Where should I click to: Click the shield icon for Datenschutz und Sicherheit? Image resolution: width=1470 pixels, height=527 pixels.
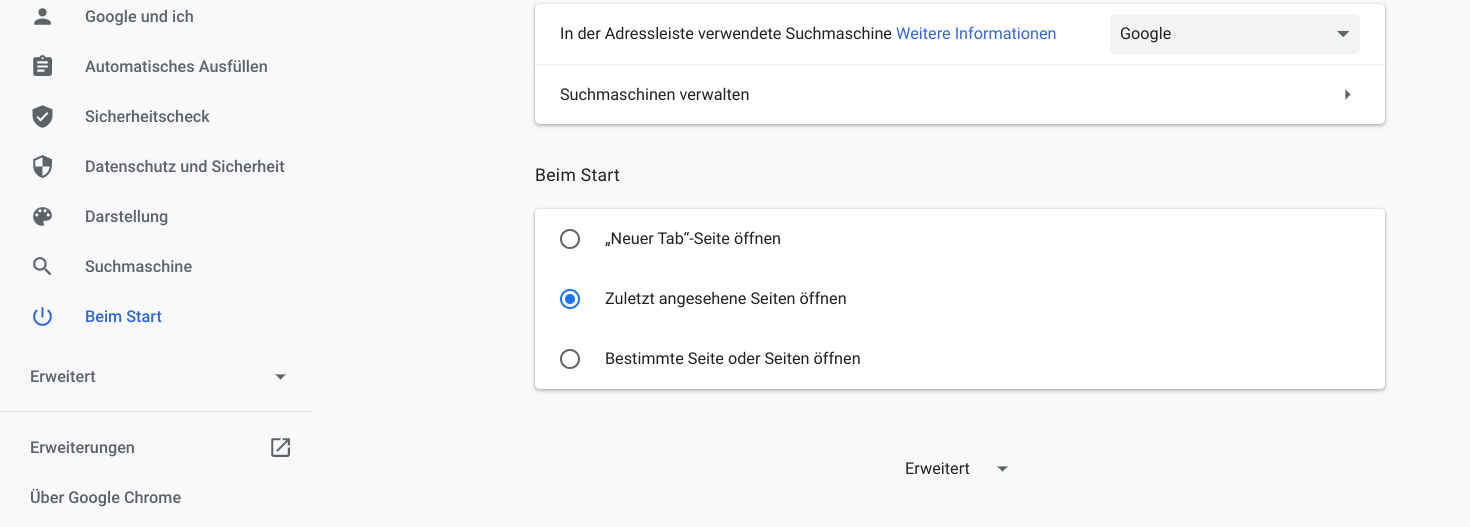coord(42,166)
